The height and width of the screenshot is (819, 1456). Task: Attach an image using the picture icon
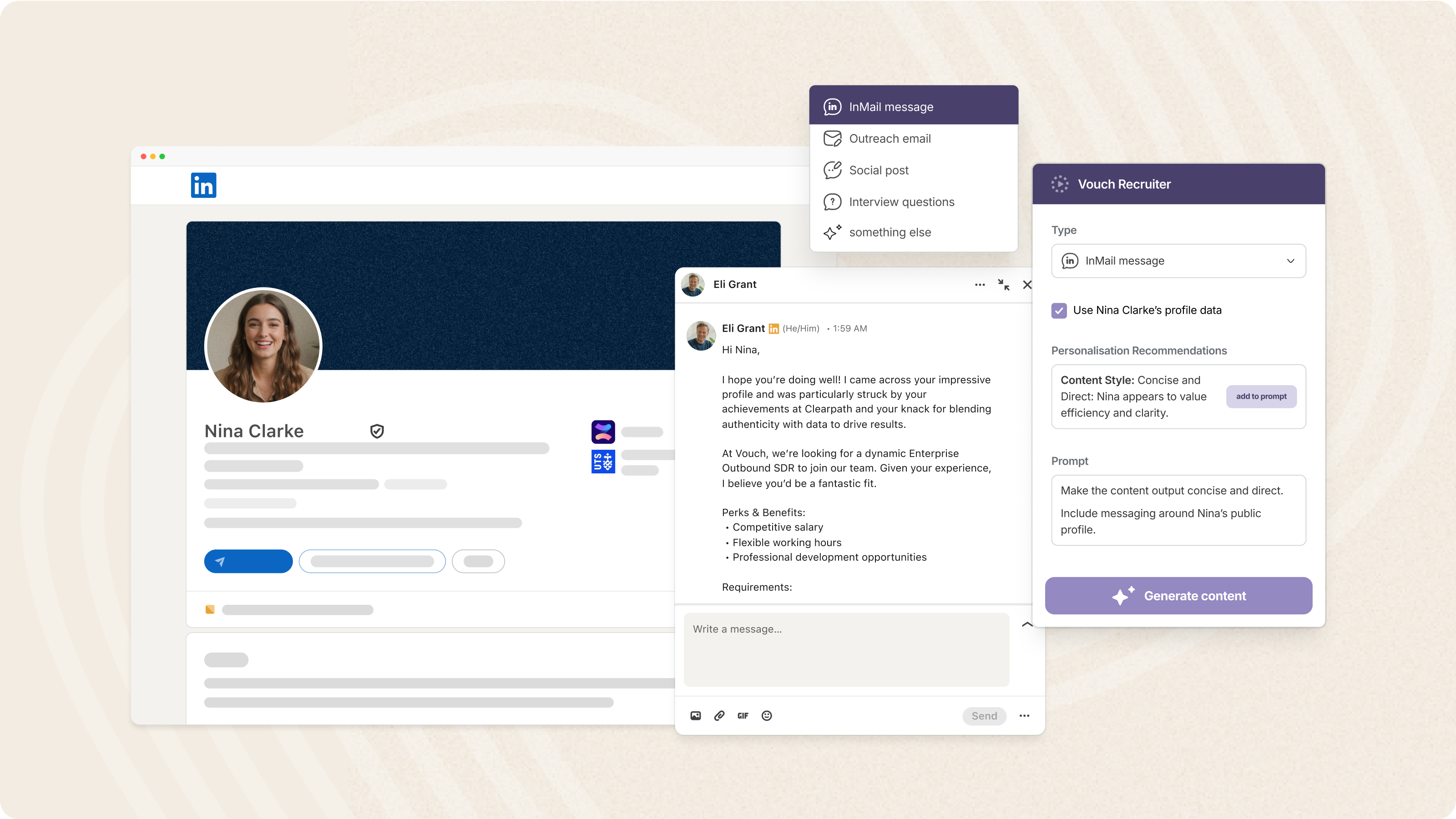point(695,716)
